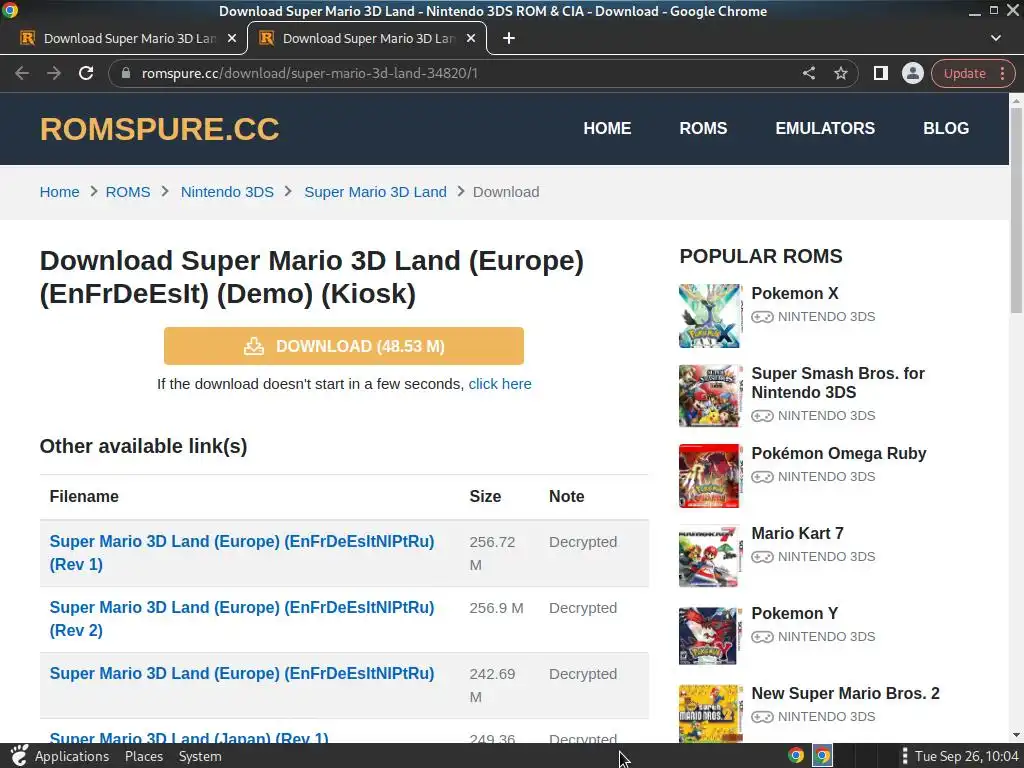Click the clock showing Tue Sep 26
1024x768 pixels.
[967, 756]
